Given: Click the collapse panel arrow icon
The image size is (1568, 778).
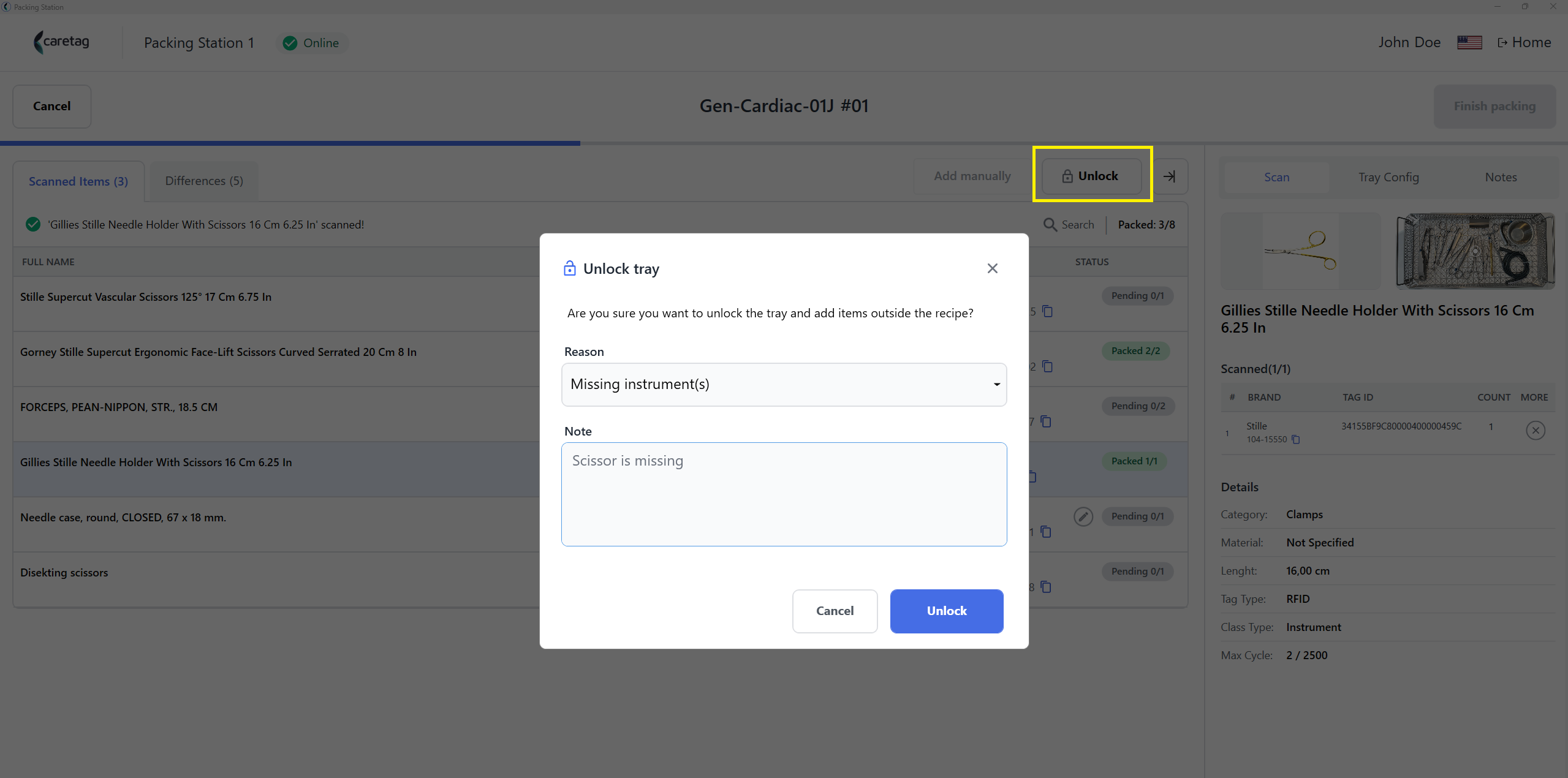Looking at the screenshot, I should pos(1169,176).
